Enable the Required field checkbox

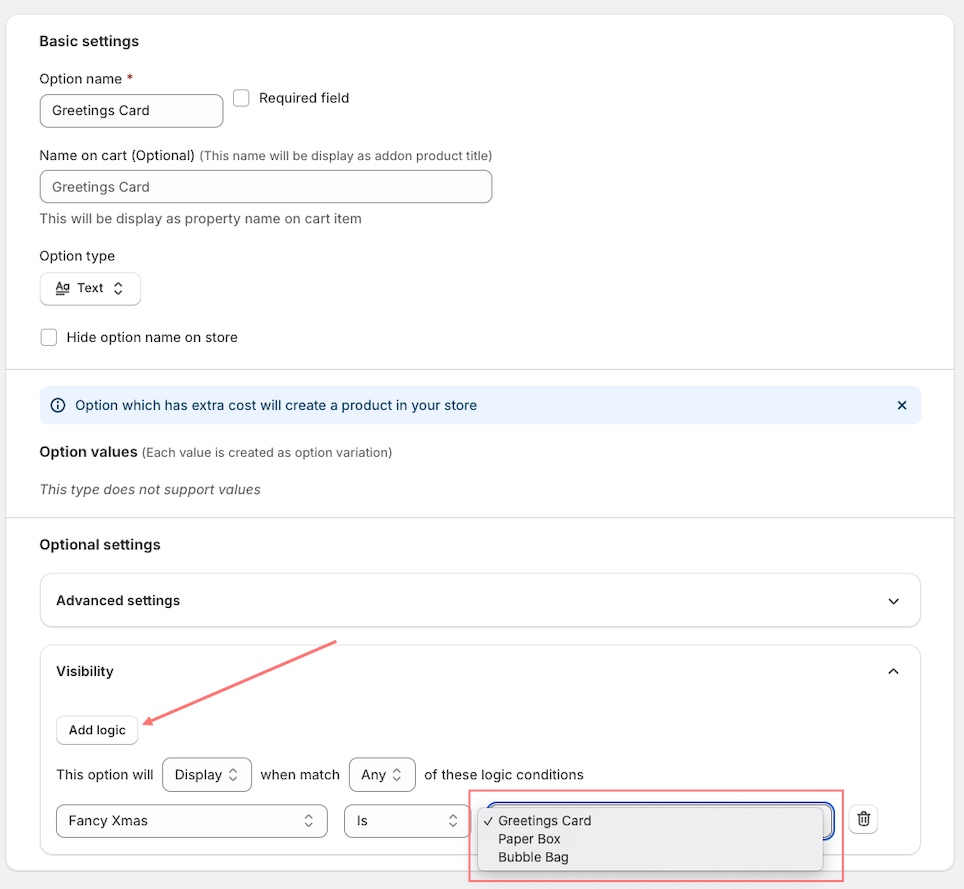241,98
